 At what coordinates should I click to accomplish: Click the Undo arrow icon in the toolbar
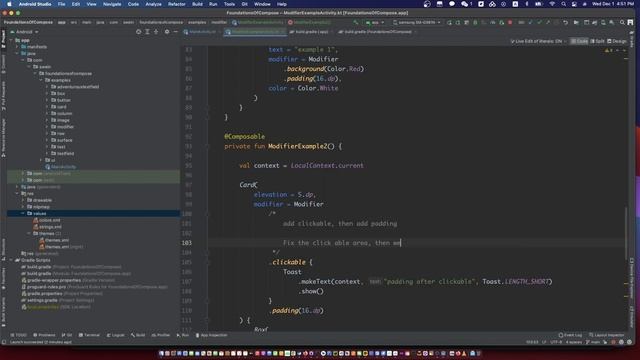565,22
